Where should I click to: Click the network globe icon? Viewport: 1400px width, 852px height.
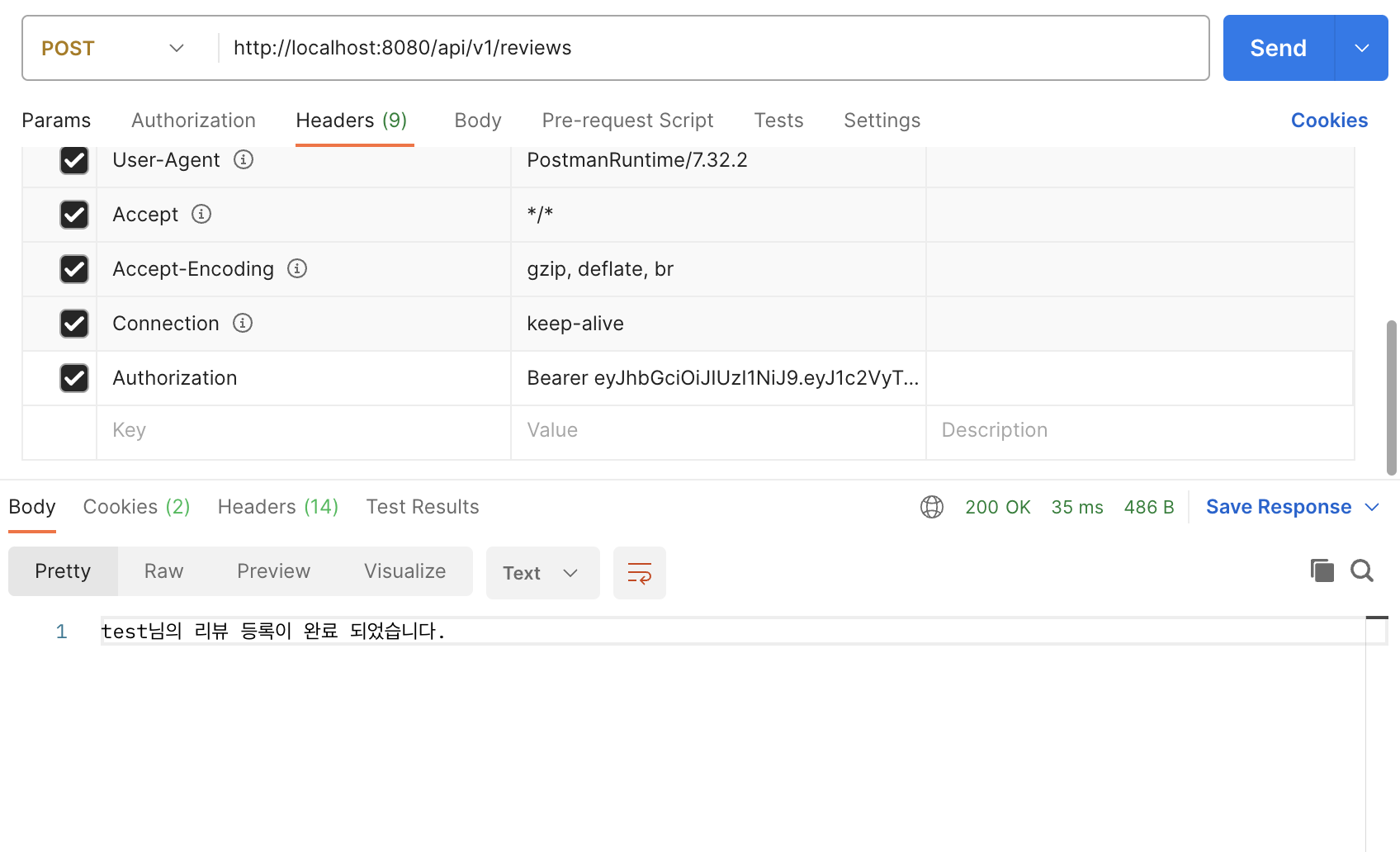point(932,507)
